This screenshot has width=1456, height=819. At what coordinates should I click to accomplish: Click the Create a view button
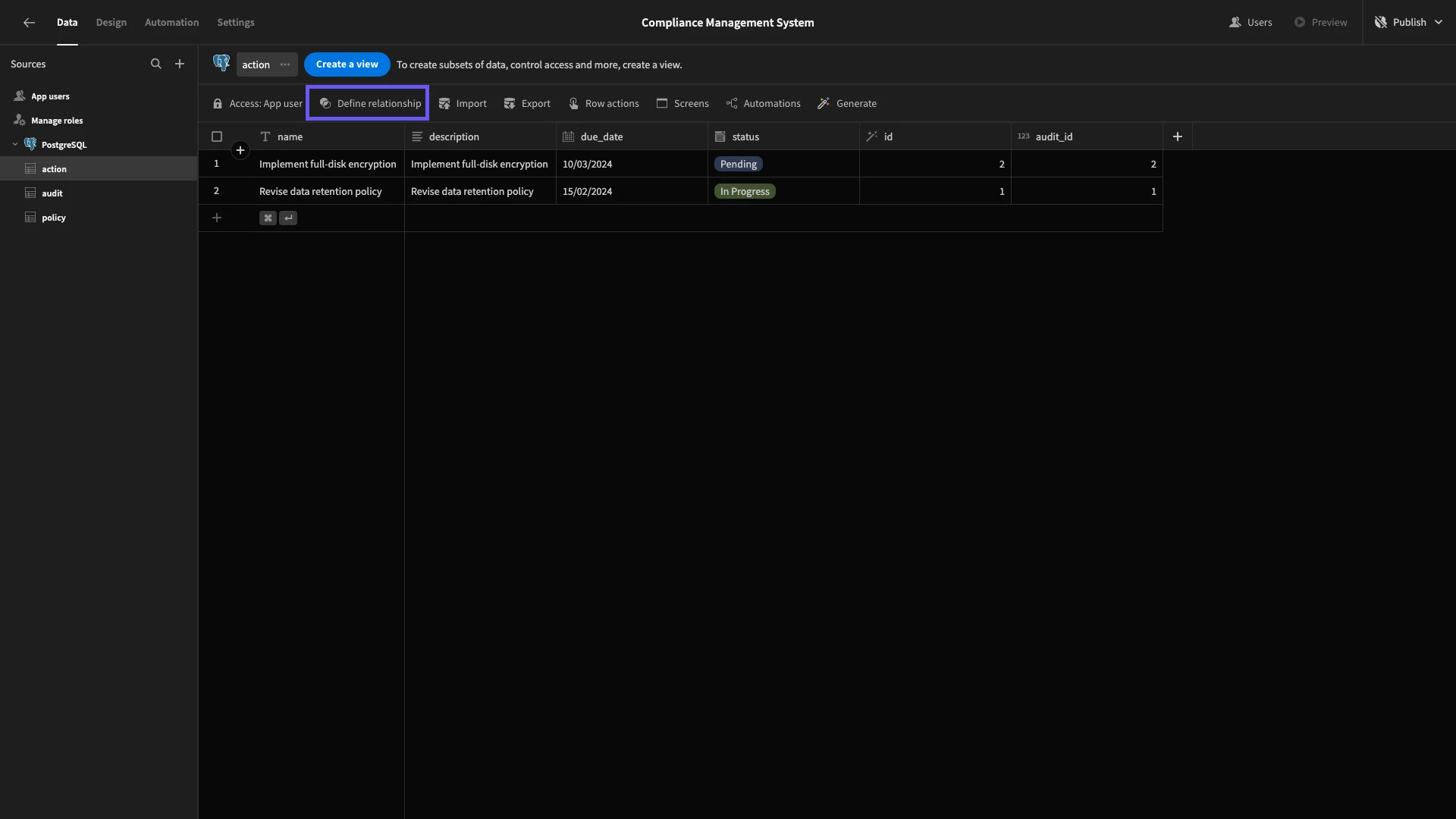click(347, 64)
